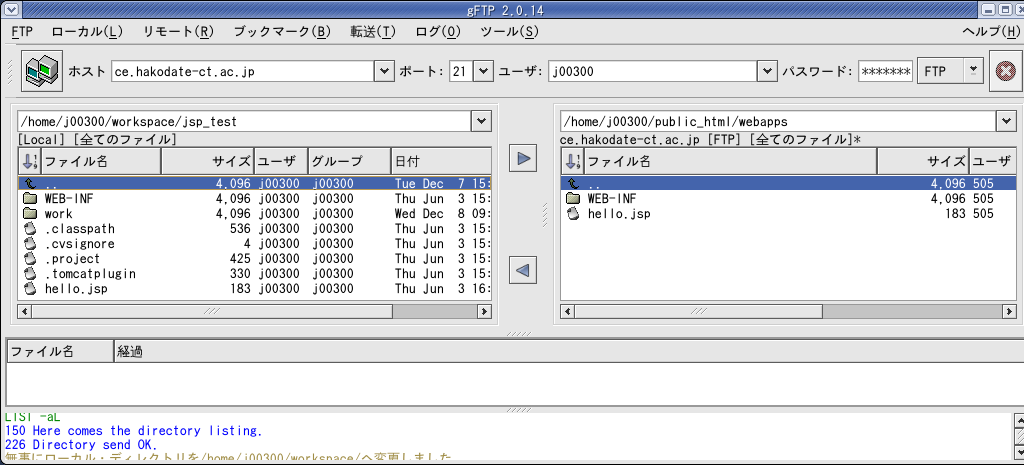Open the 転送(T) menu
1024x465 pixels.
(x=372, y=31)
